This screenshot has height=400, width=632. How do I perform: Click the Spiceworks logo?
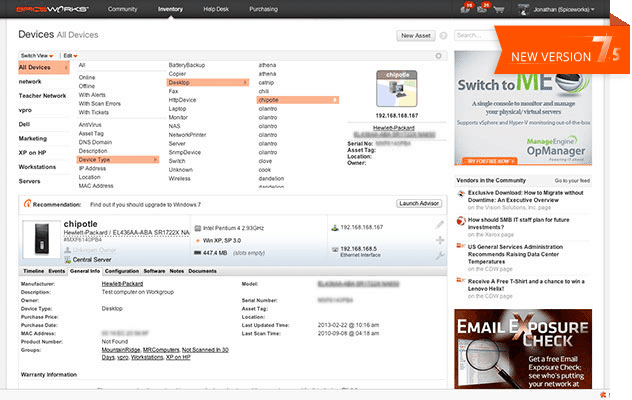click(52, 9)
